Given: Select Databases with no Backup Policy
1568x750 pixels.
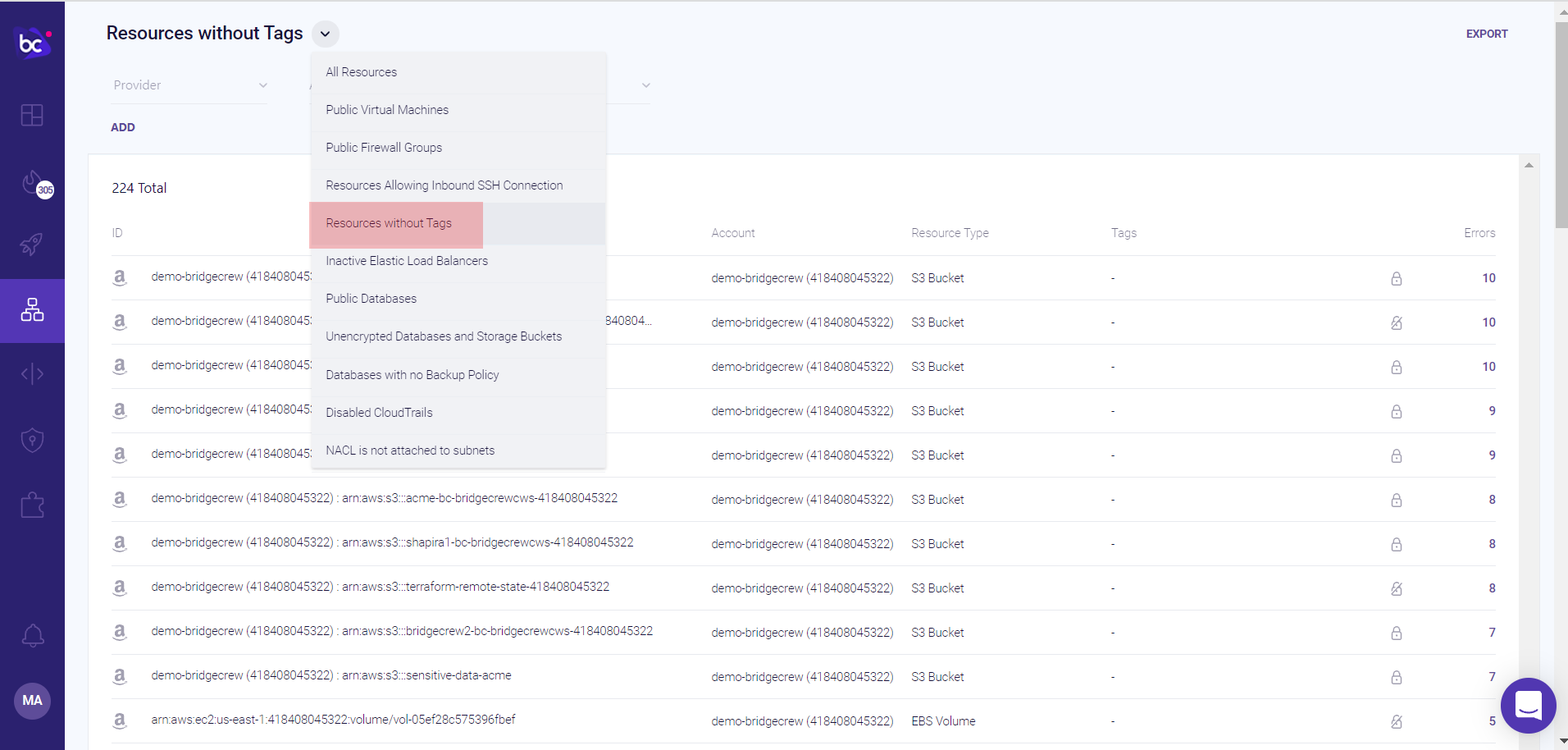Looking at the screenshot, I should [x=458, y=375].
